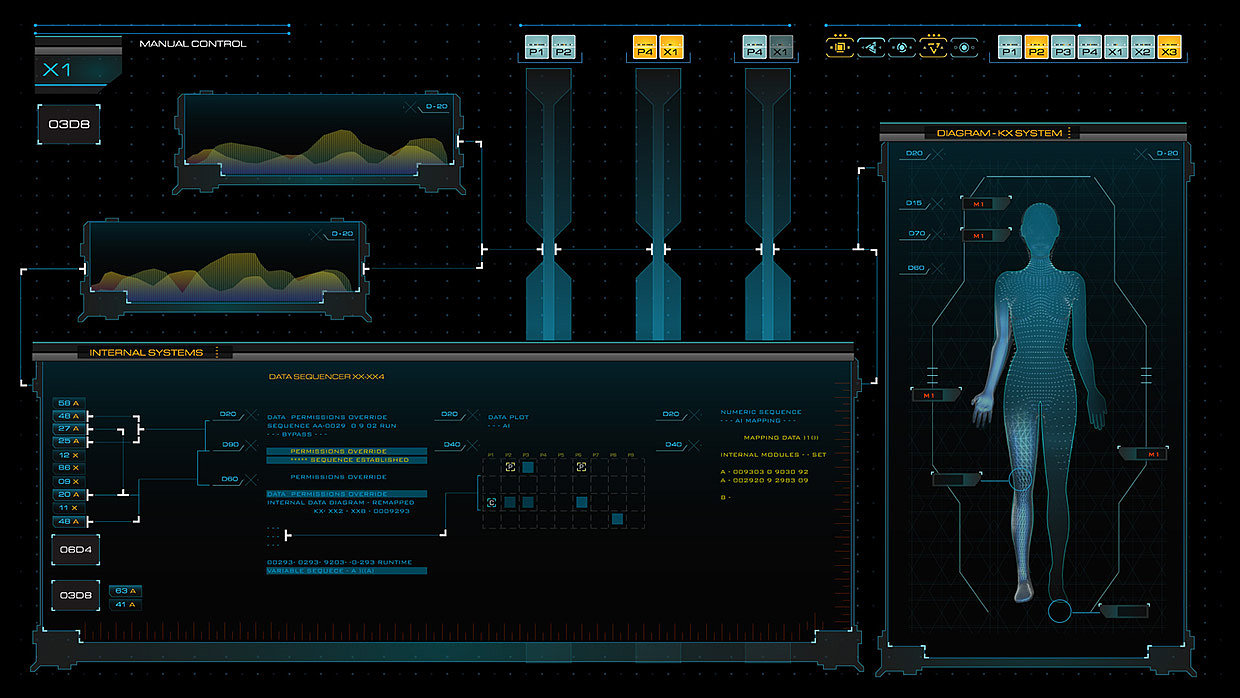Click the D15 label in the KX diagram
The width and height of the screenshot is (1240, 698).
tap(914, 203)
